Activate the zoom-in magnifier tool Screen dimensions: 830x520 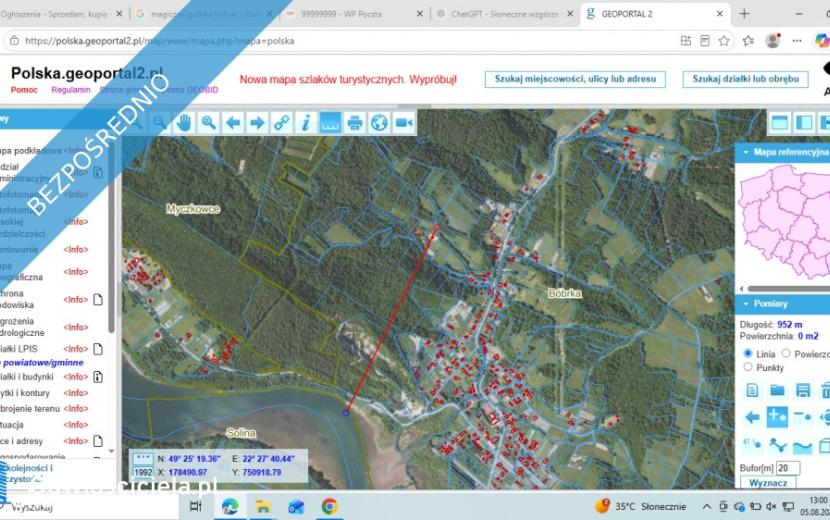[x=209, y=123]
